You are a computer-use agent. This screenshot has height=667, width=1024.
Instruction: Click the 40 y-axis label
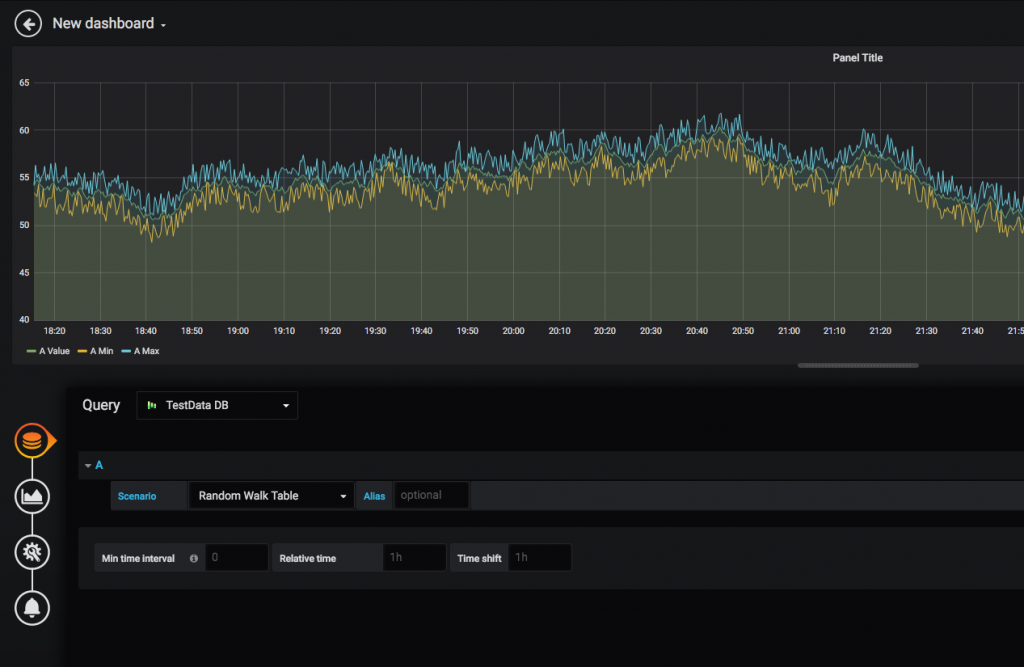[24, 319]
